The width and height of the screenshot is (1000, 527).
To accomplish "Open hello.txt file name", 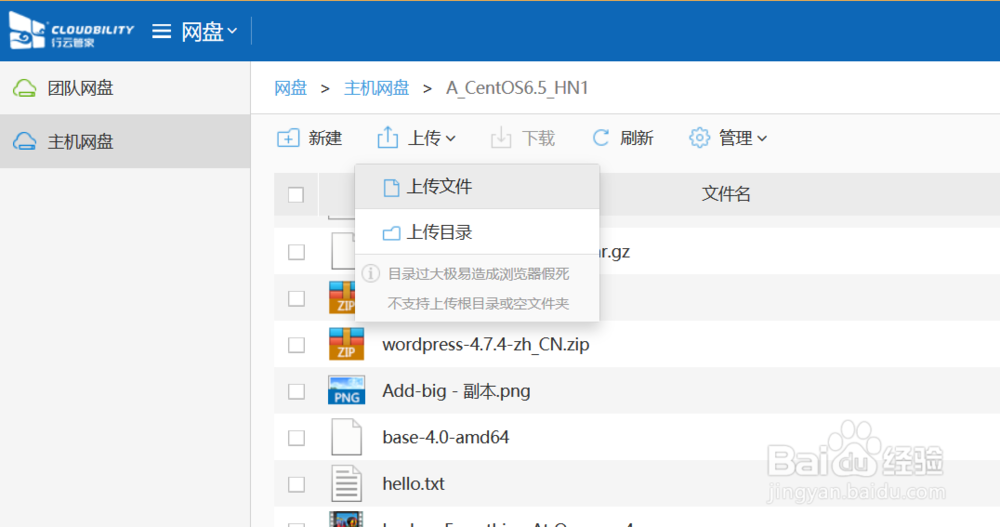I will click(x=413, y=484).
